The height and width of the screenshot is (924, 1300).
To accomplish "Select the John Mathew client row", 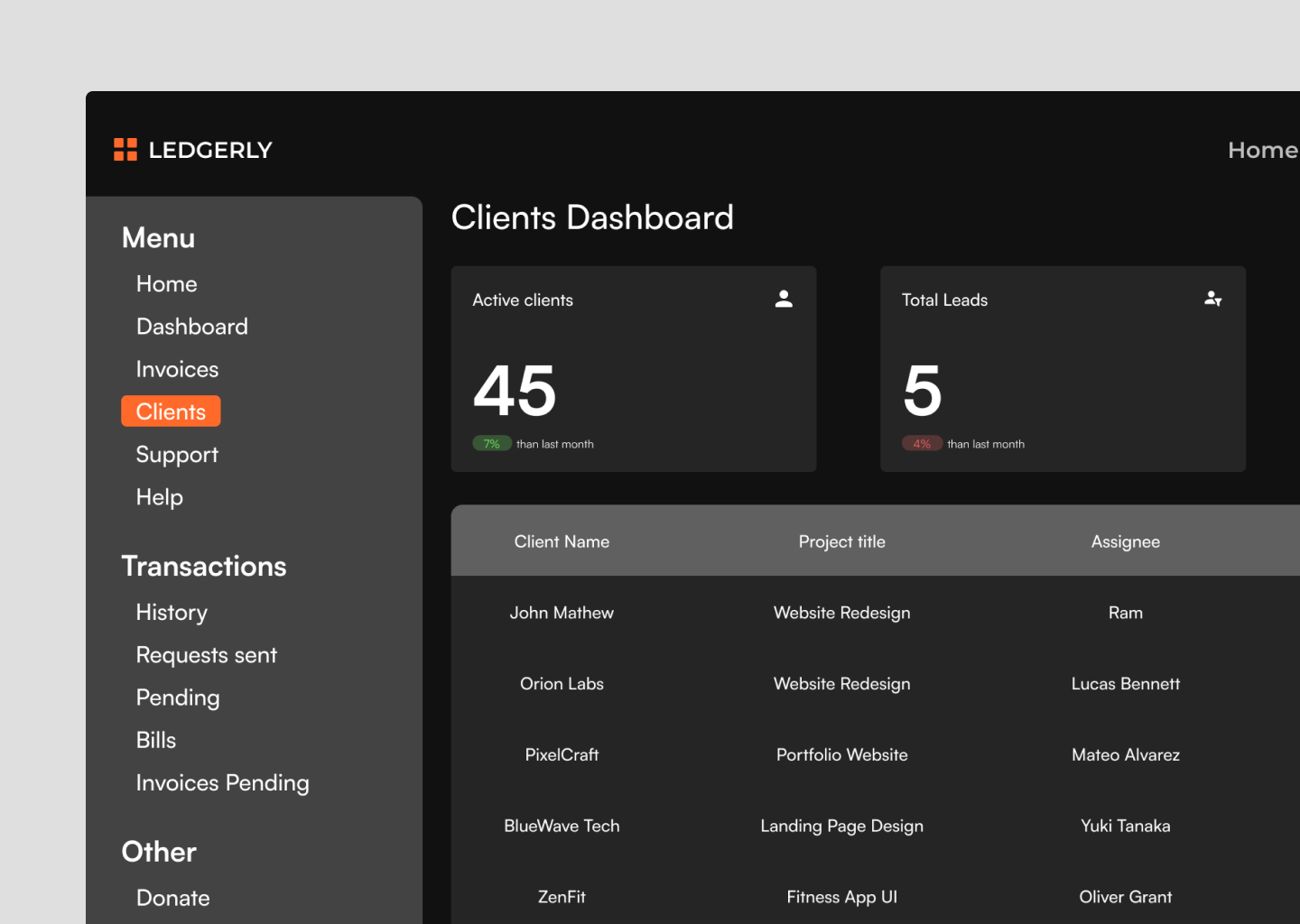I will [562, 612].
